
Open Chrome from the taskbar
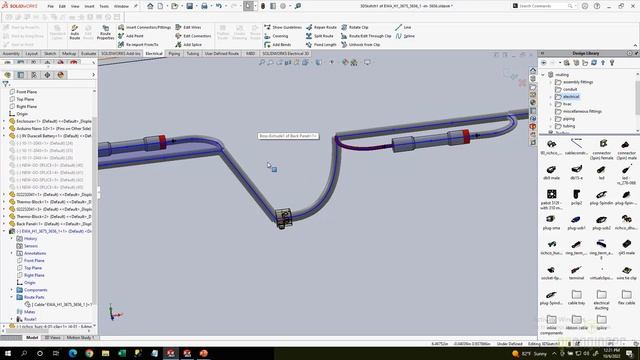(x=89, y=353)
